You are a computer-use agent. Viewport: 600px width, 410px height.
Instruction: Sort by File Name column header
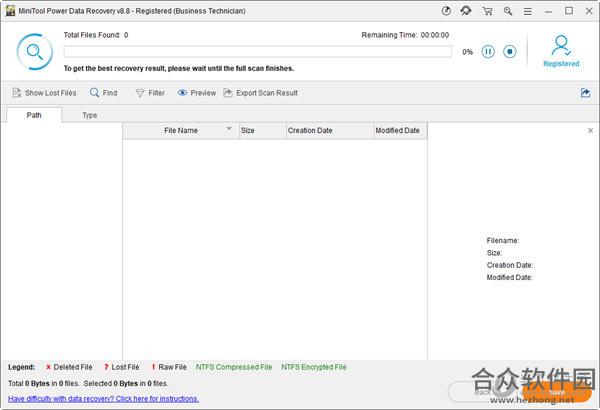pos(181,131)
